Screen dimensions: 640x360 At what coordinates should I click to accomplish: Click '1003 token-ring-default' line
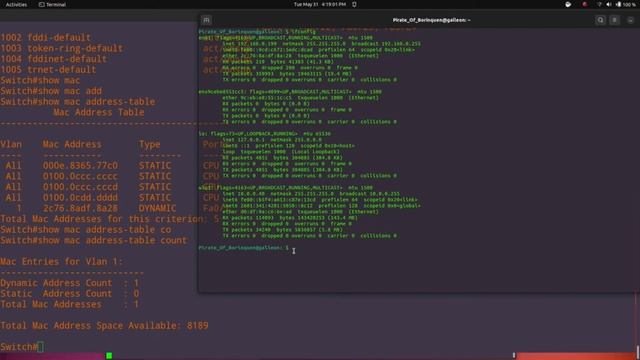pyautogui.click(x=62, y=48)
